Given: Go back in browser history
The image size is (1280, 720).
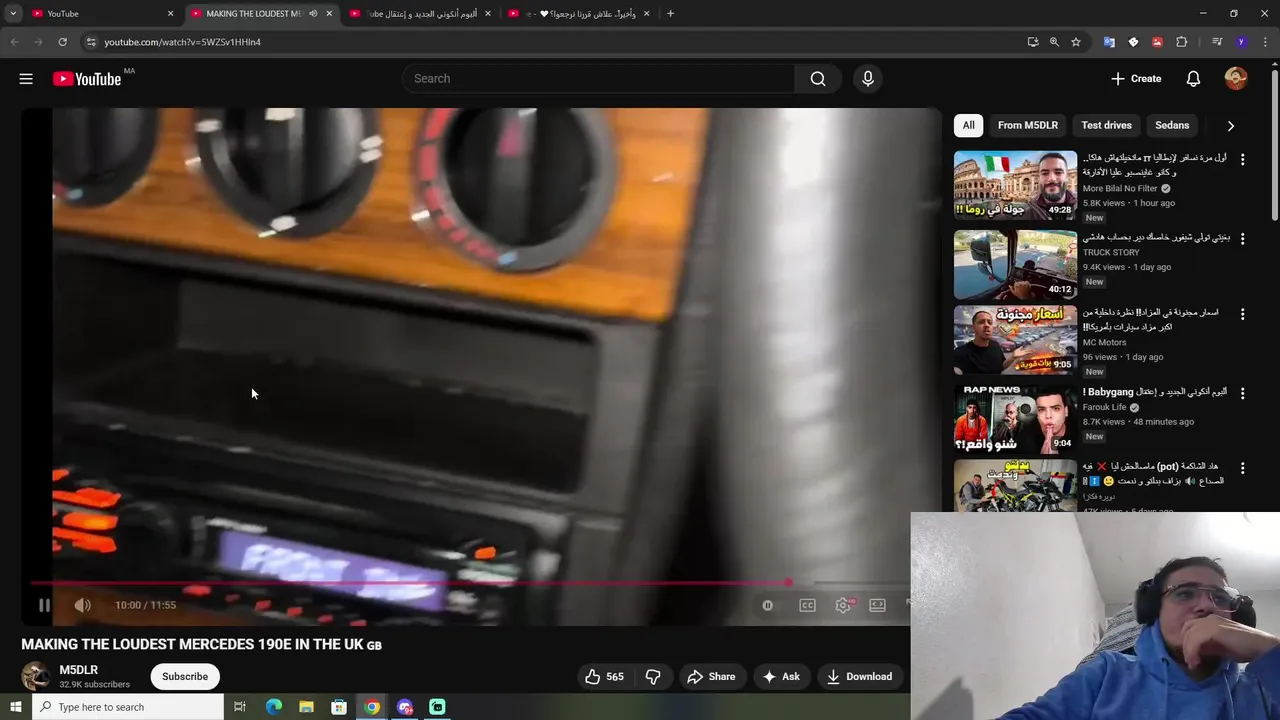Looking at the screenshot, I should (x=14, y=42).
